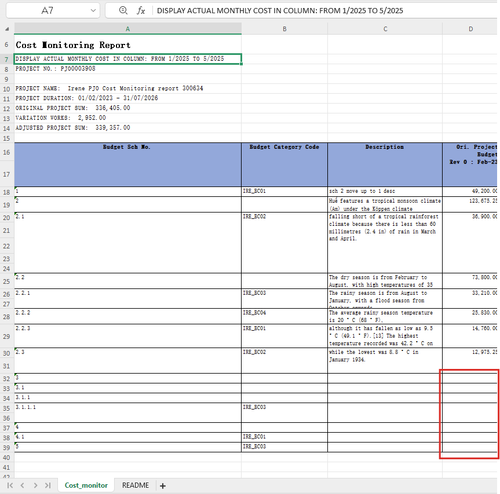This screenshot has height=494, width=500.
Task: Open the insert function fx button
Action: click(141, 11)
